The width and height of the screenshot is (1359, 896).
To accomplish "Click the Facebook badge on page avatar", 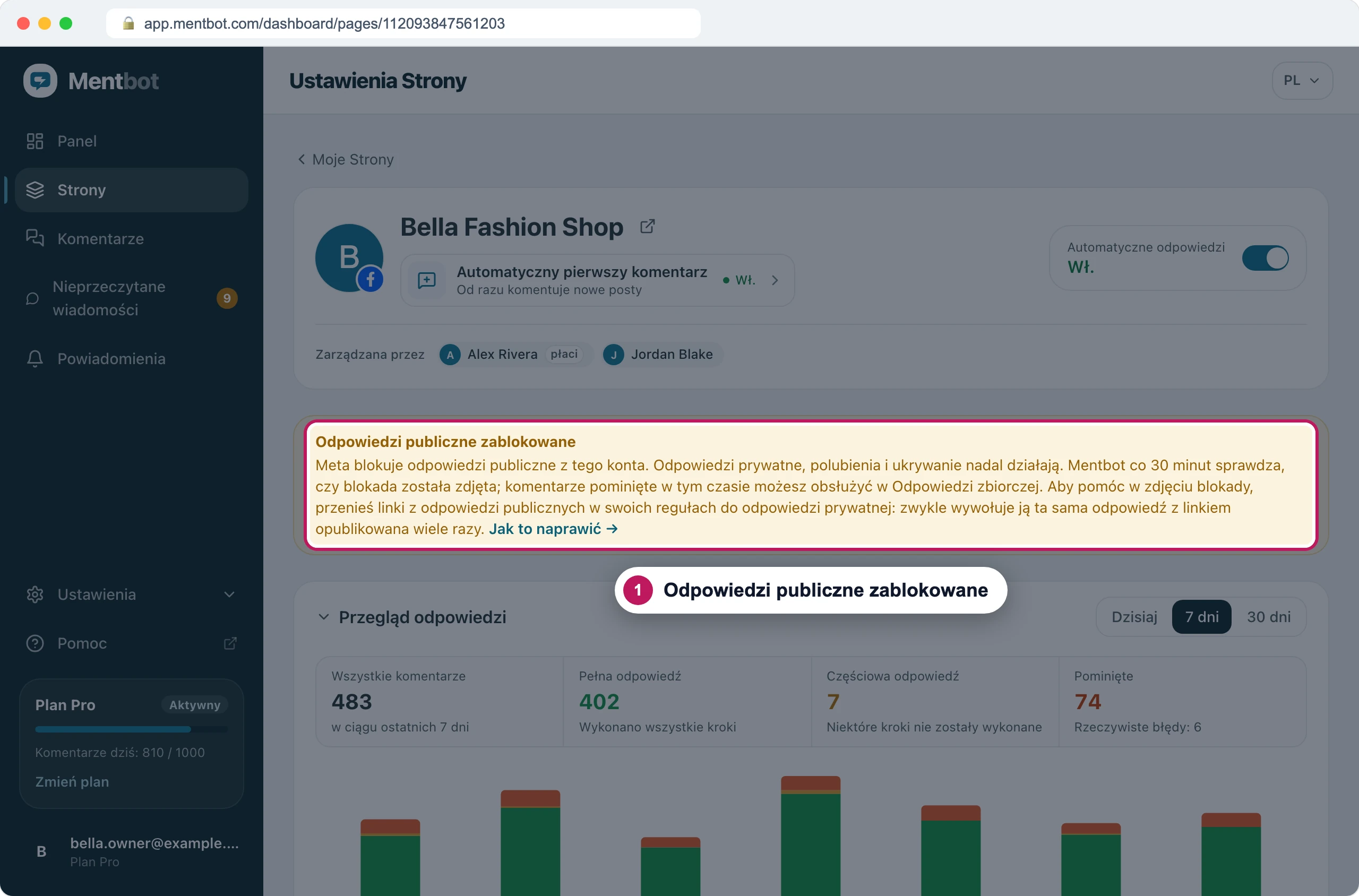I will coord(371,279).
